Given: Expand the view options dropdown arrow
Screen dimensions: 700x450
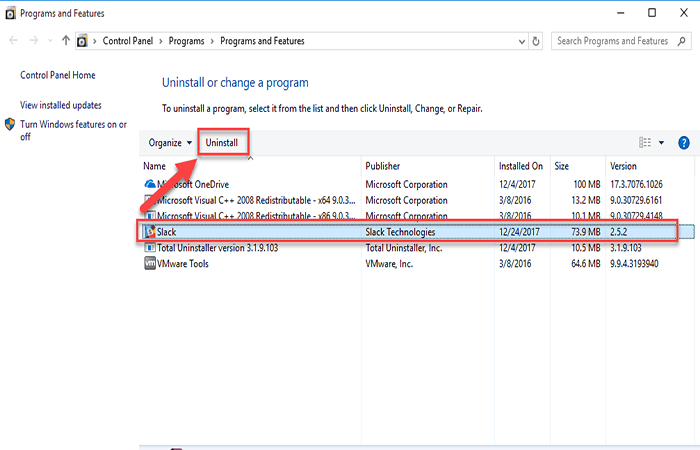Looking at the screenshot, I should click(x=661, y=143).
